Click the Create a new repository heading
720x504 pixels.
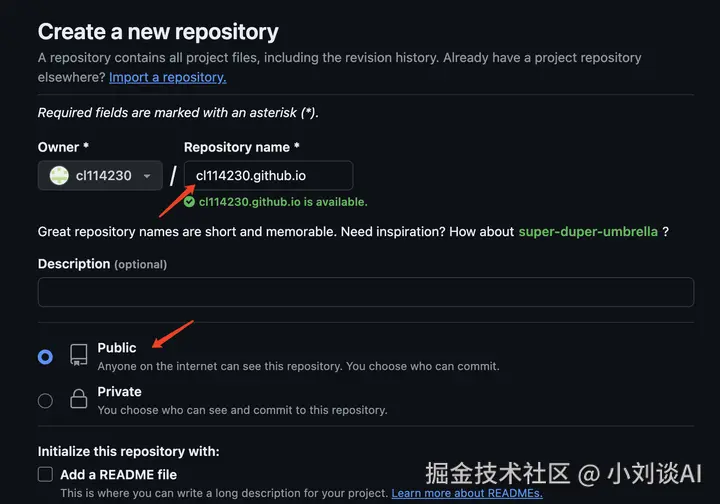pos(158,32)
